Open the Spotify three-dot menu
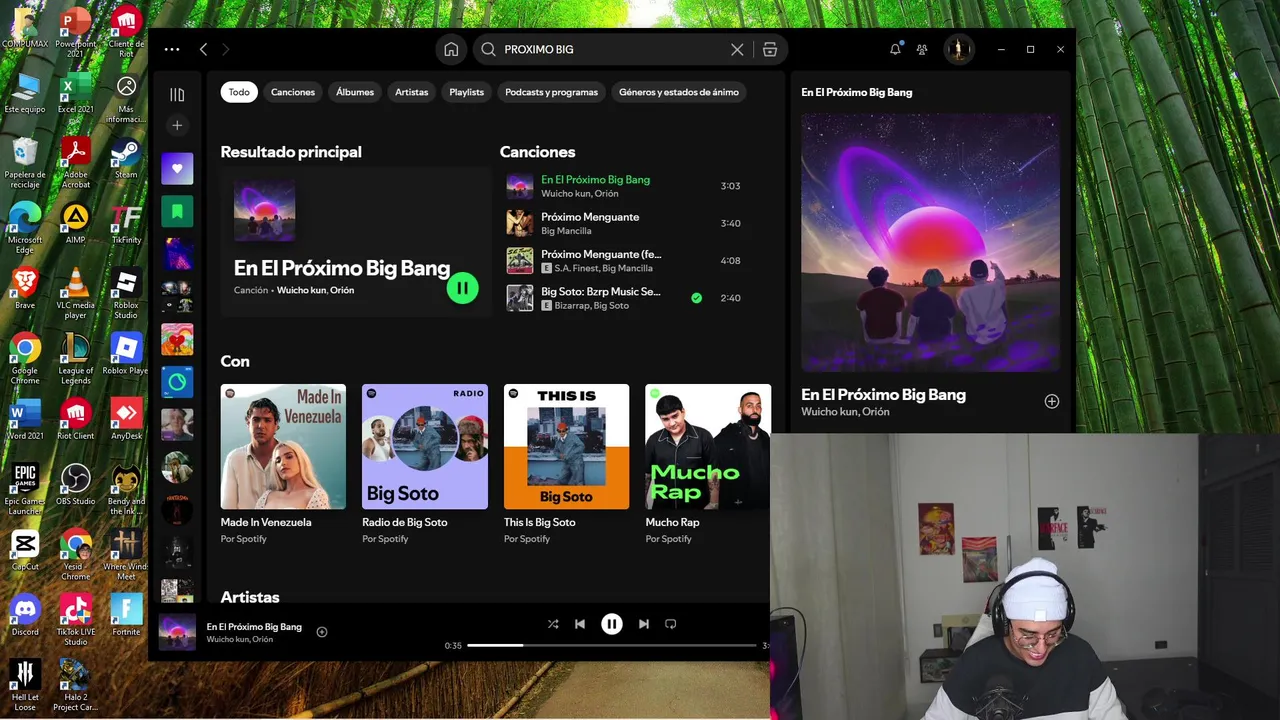 (172, 49)
